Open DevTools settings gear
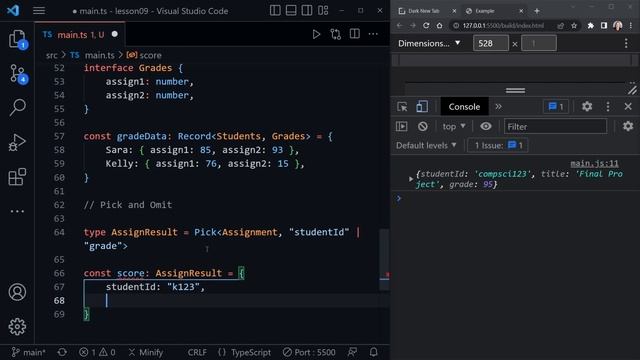The width and height of the screenshot is (640, 360). [587, 107]
